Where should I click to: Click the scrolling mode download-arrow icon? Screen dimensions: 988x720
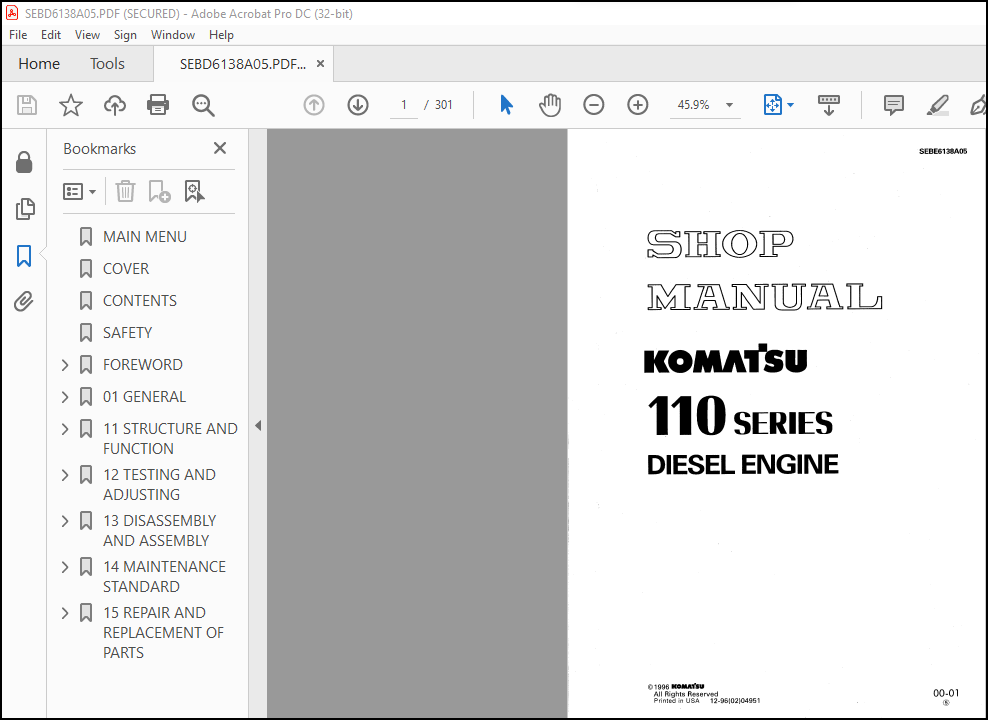[829, 105]
